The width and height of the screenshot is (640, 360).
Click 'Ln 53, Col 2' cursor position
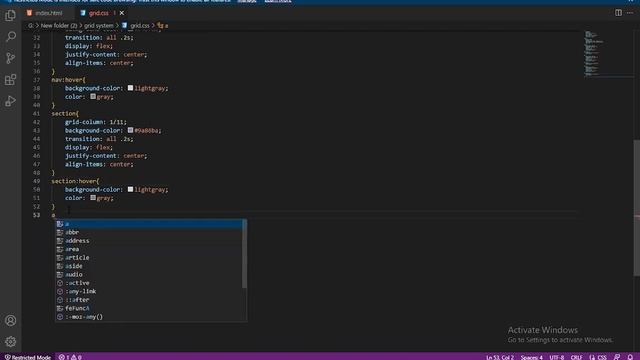point(500,357)
